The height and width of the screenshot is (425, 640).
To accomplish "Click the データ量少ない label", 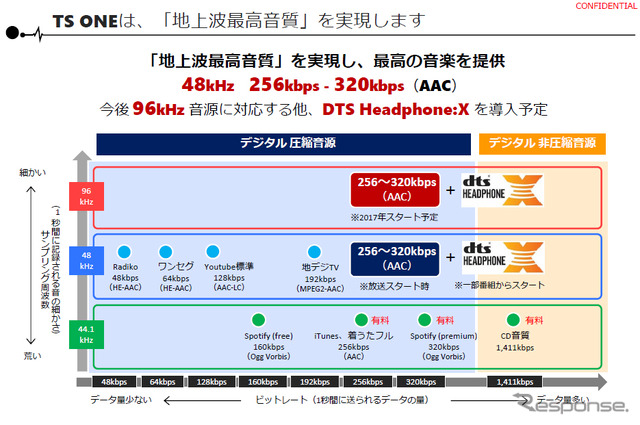I will coord(121,400).
